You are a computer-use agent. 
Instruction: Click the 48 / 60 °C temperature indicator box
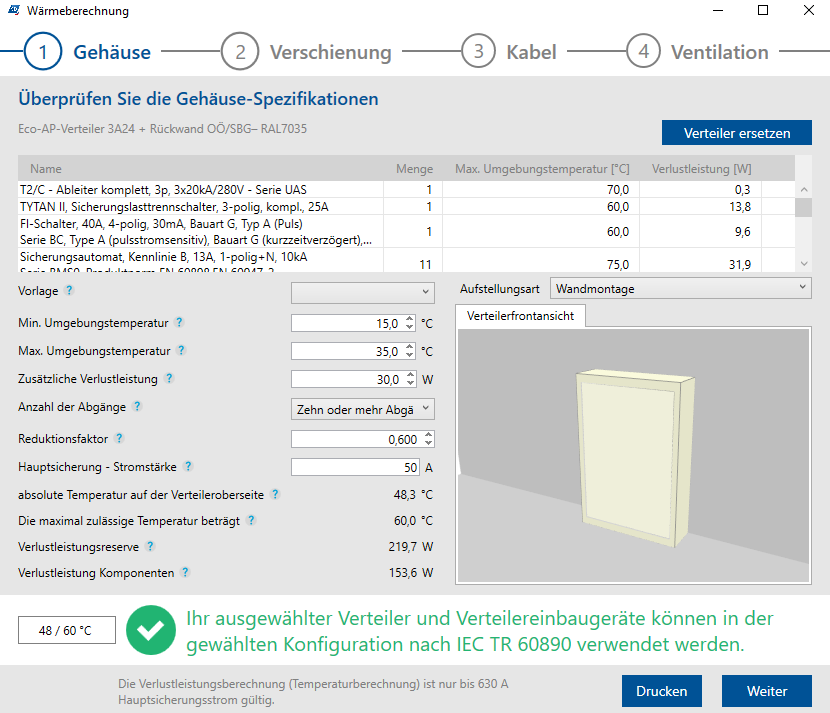[67, 630]
